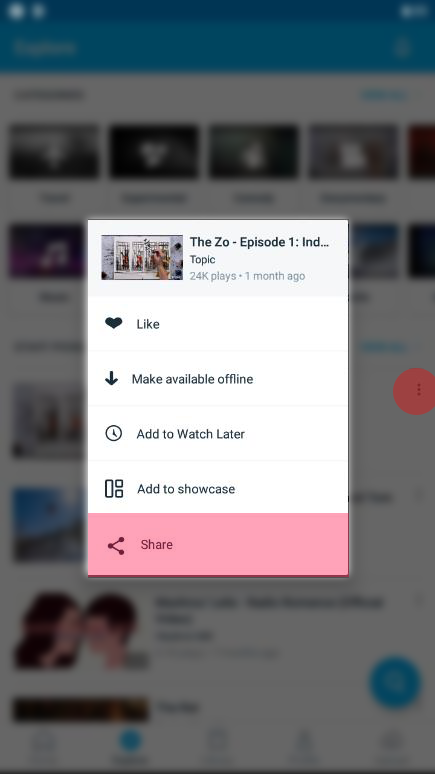435x774 pixels.
Task: Select the Share menu entry
Action: pyautogui.click(x=218, y=544)
